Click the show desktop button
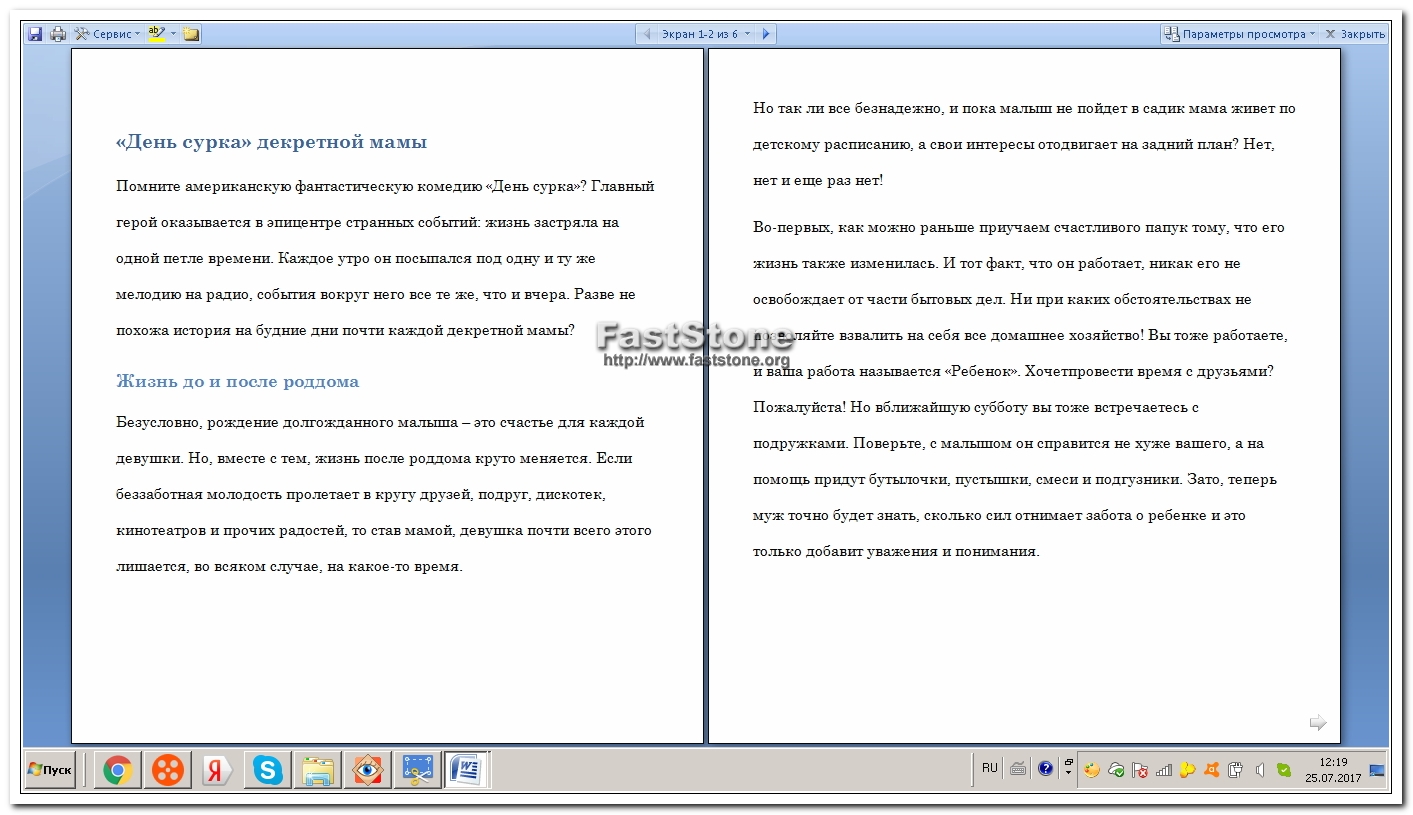The height and width of the screenshot is (815, 1413). 1377,770
